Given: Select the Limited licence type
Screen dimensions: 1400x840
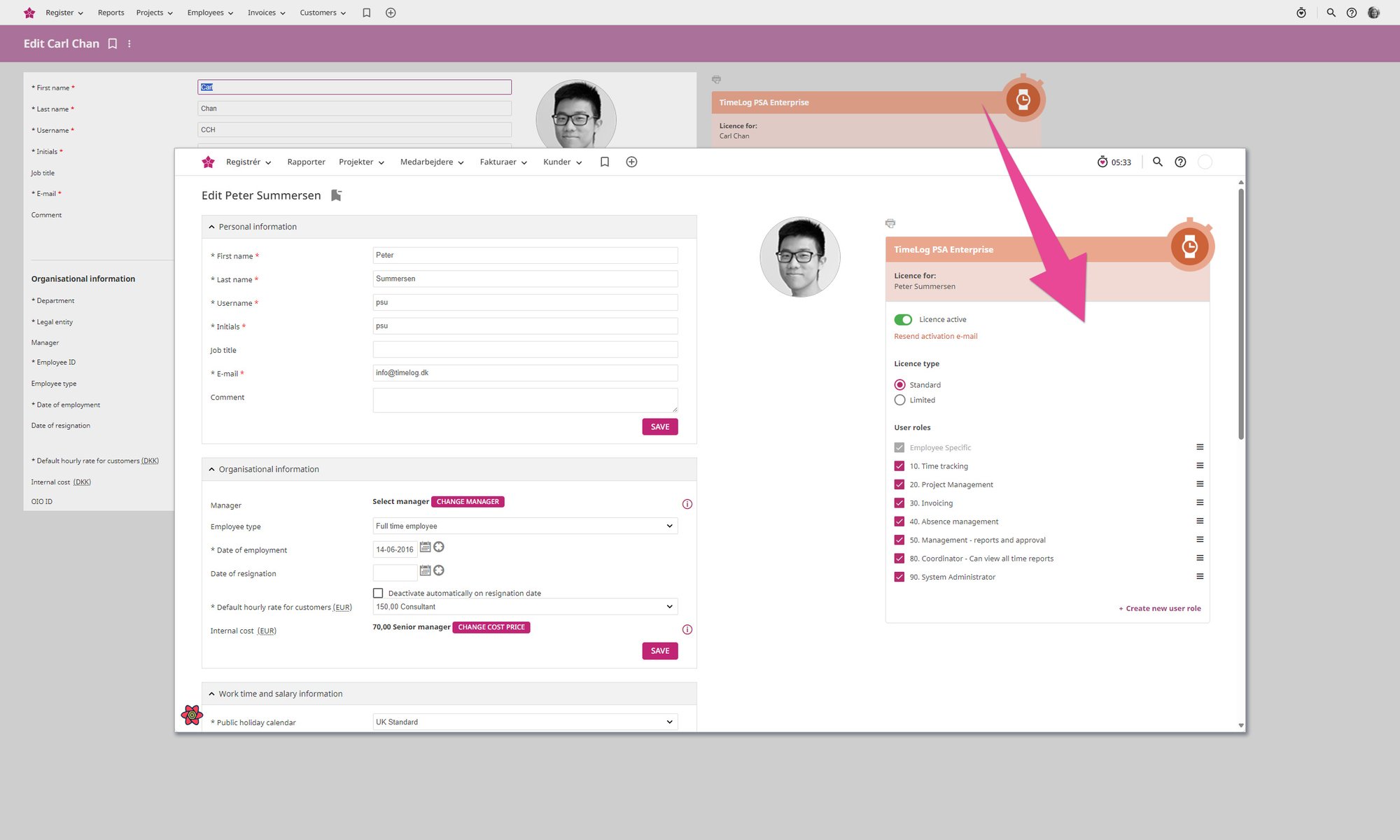Looking at the screenshot, I should pos(899,400).
